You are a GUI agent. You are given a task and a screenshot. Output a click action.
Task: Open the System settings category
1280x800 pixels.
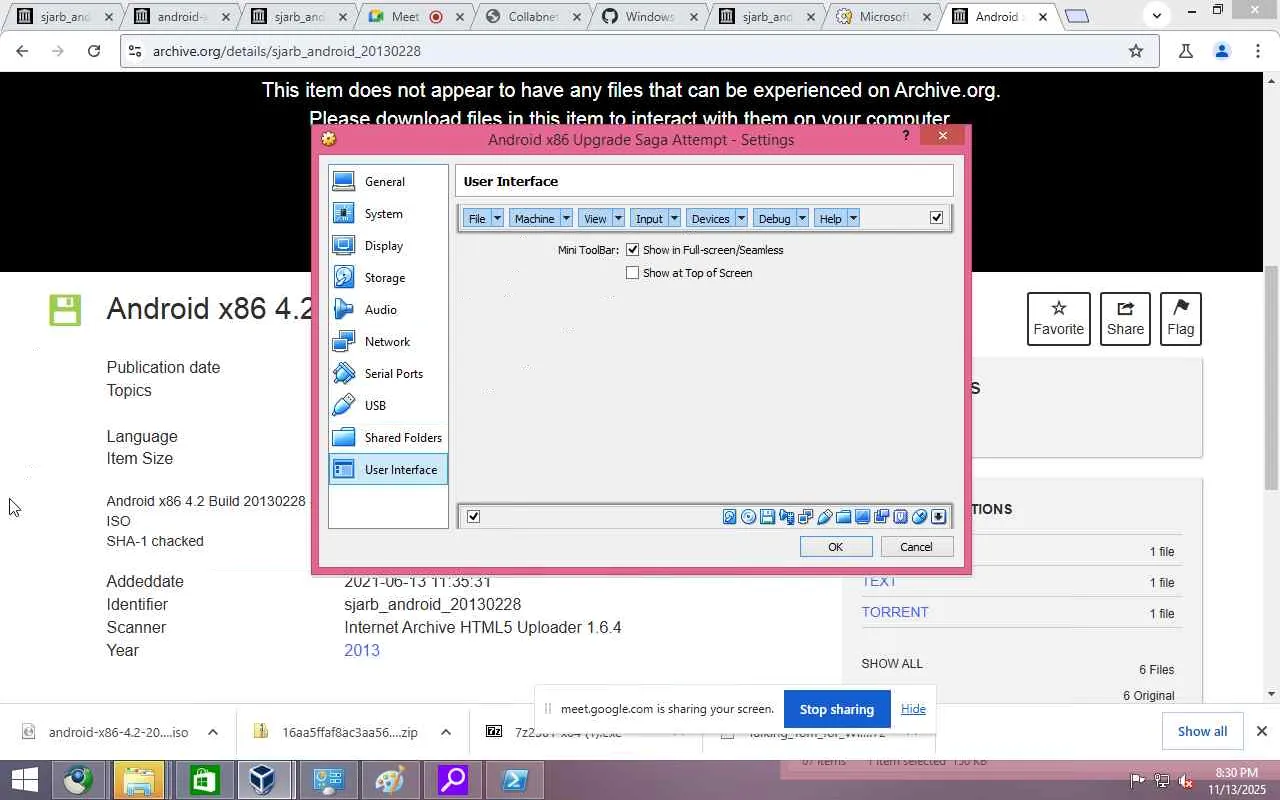(388, 214)
